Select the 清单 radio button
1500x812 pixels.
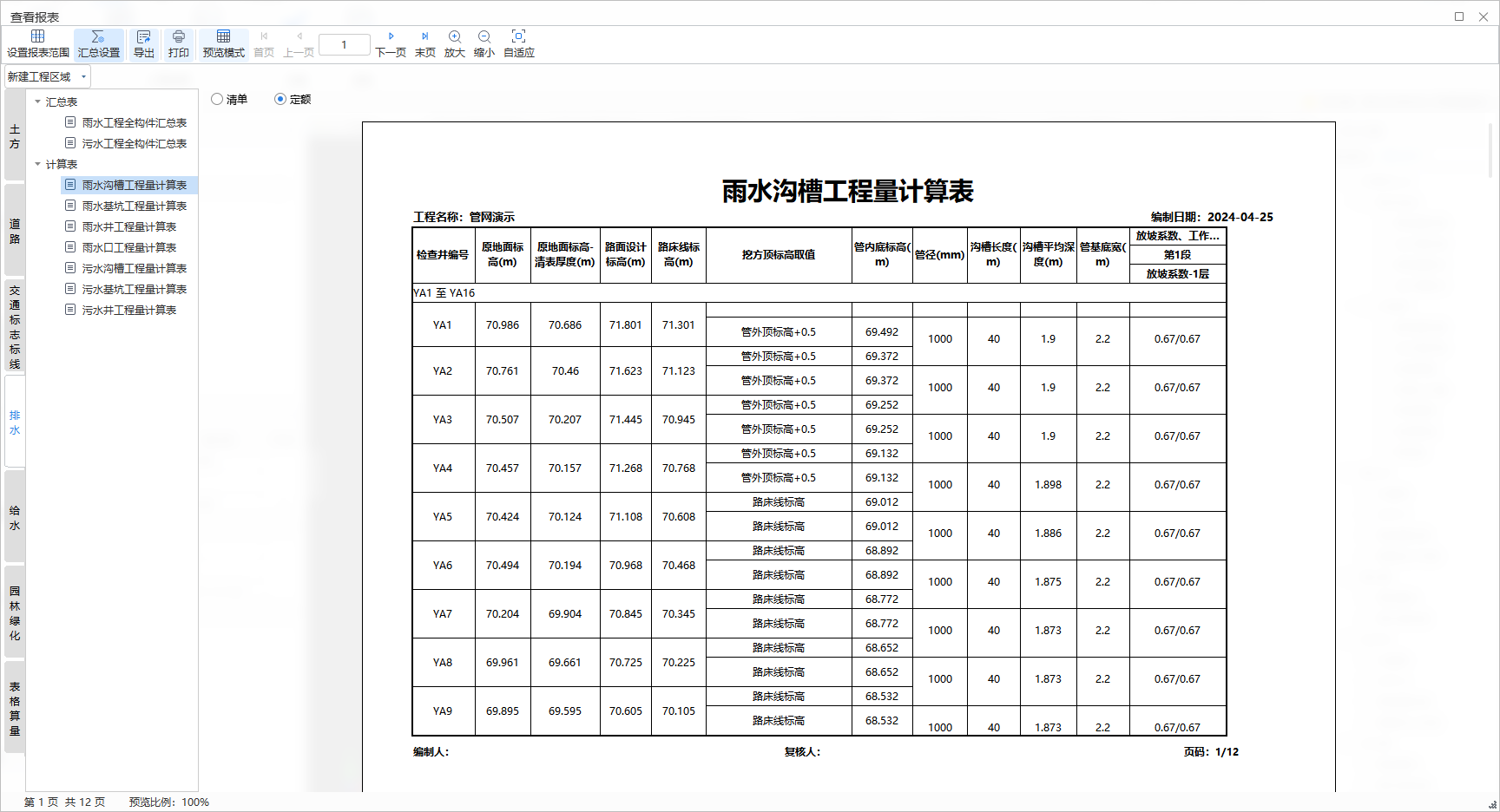[x=218, y=99]
